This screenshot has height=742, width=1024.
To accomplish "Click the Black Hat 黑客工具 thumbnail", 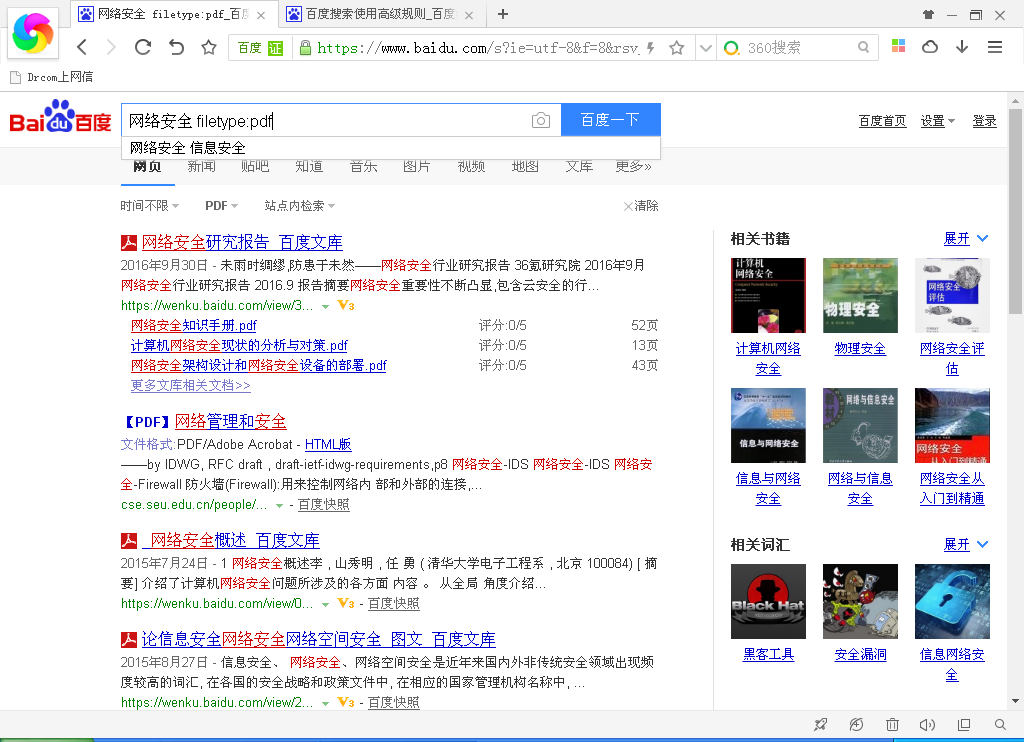I will pyautogui.click(x=768, y=602).
